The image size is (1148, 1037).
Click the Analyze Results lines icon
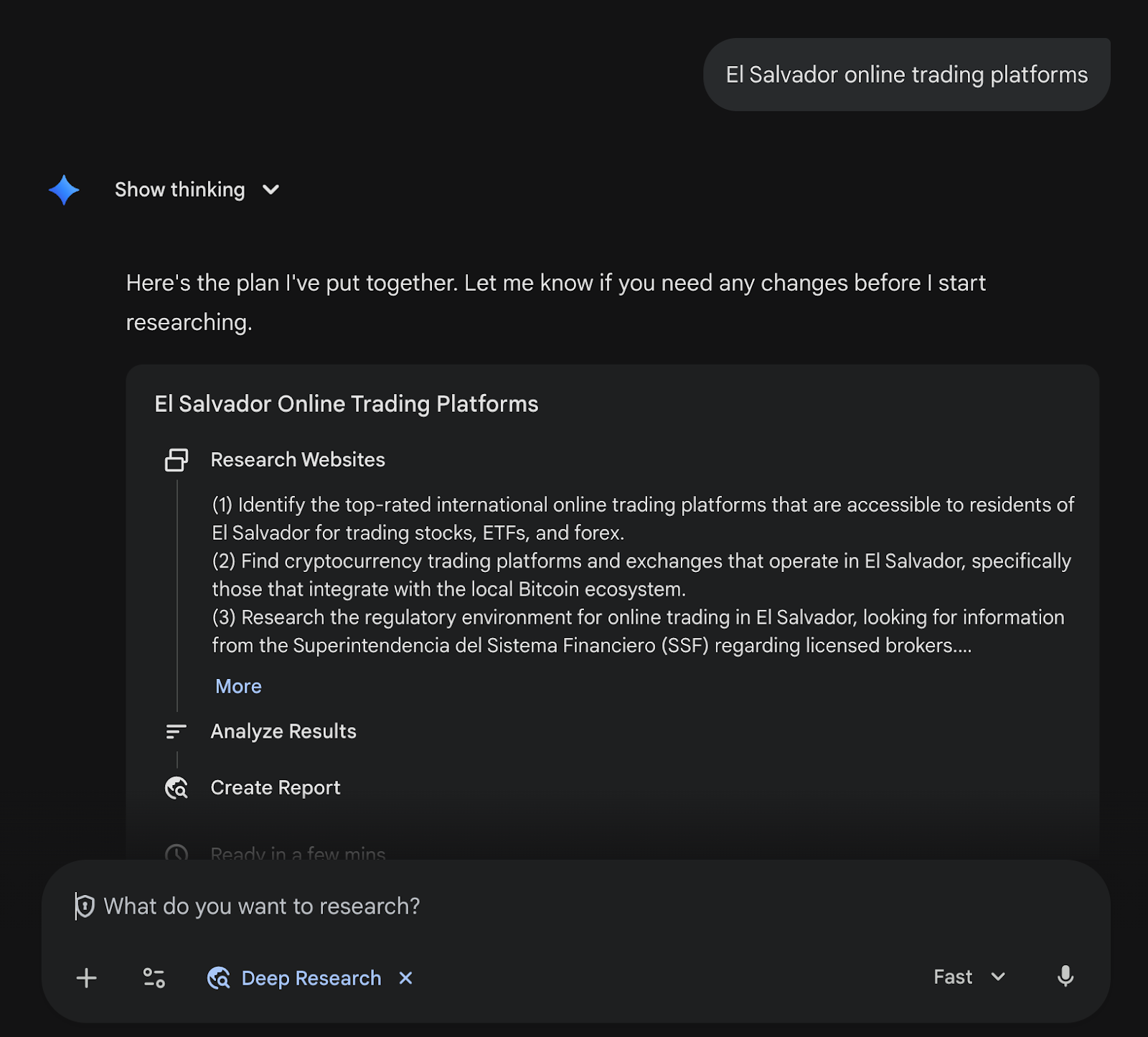point(176,731)
